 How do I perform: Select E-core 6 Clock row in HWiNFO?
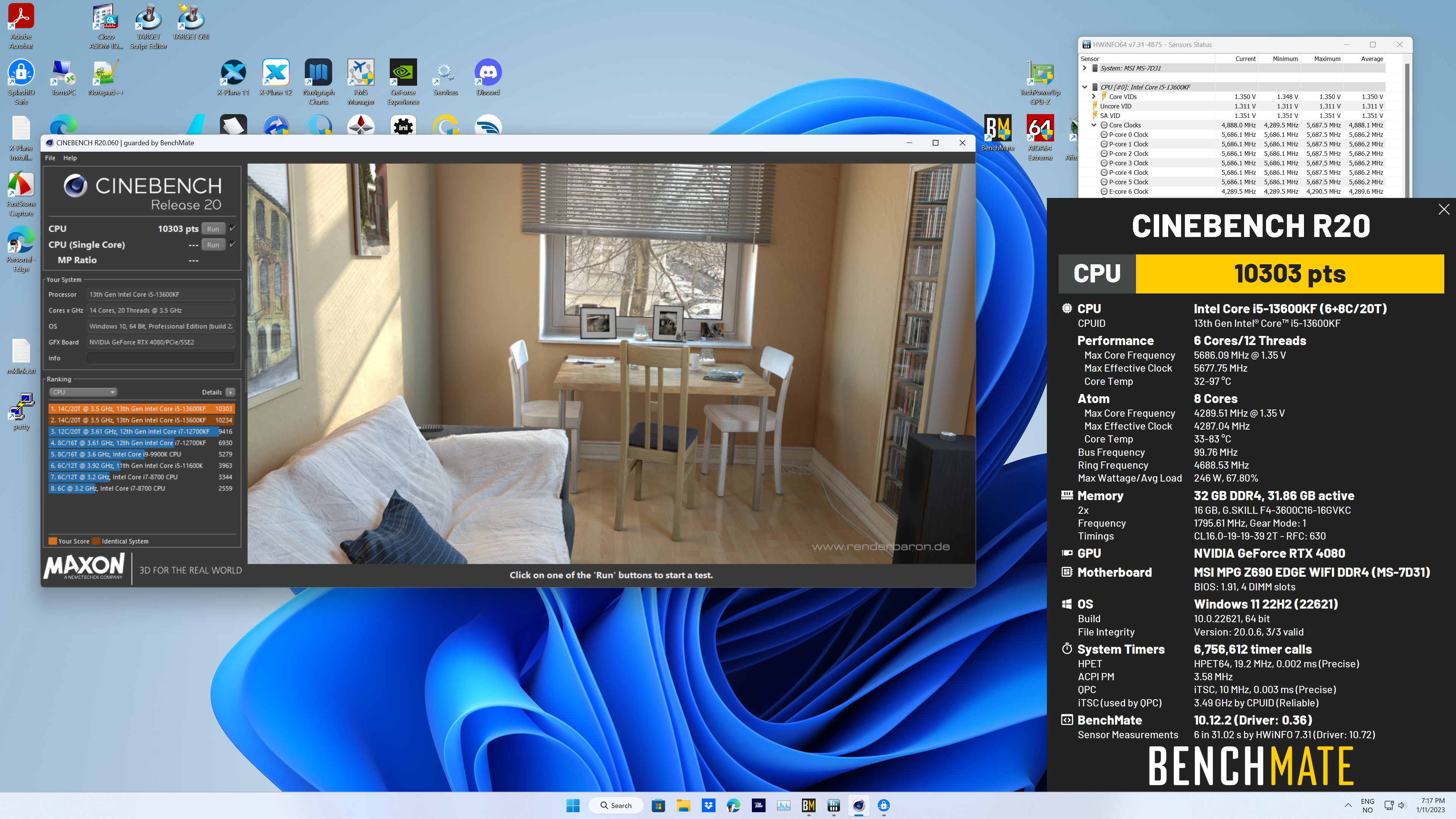click(x=1232, y=191)
